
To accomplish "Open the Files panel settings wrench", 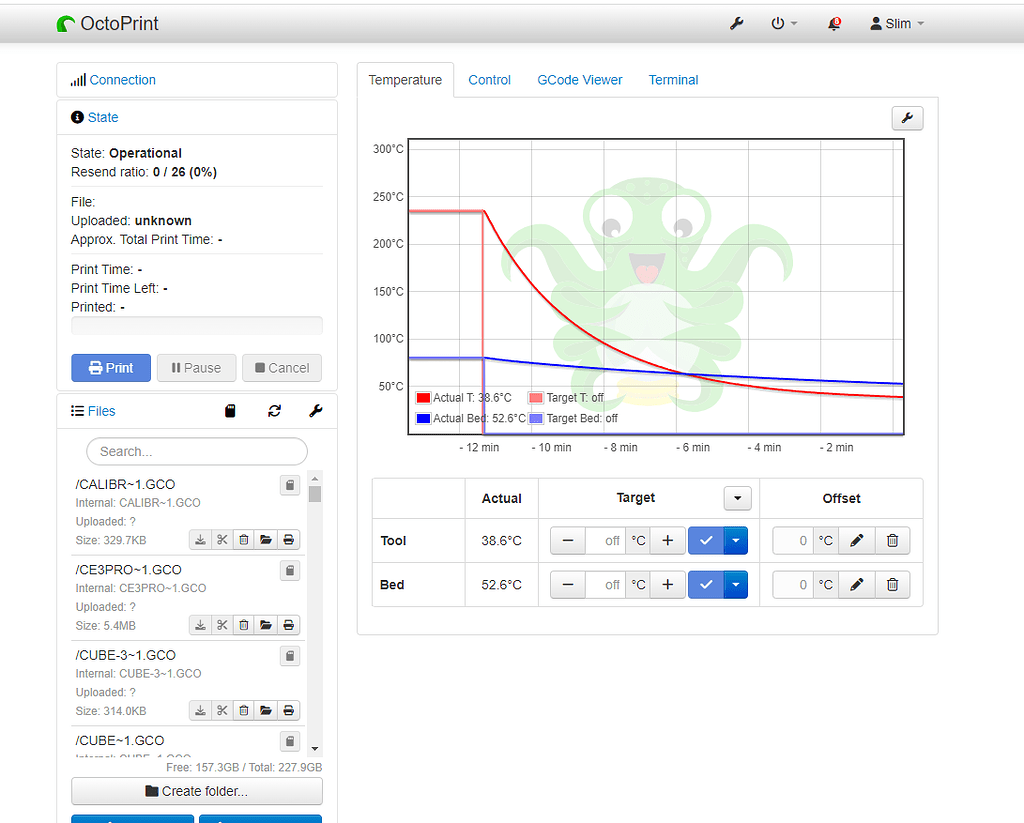I will [317, 410].
